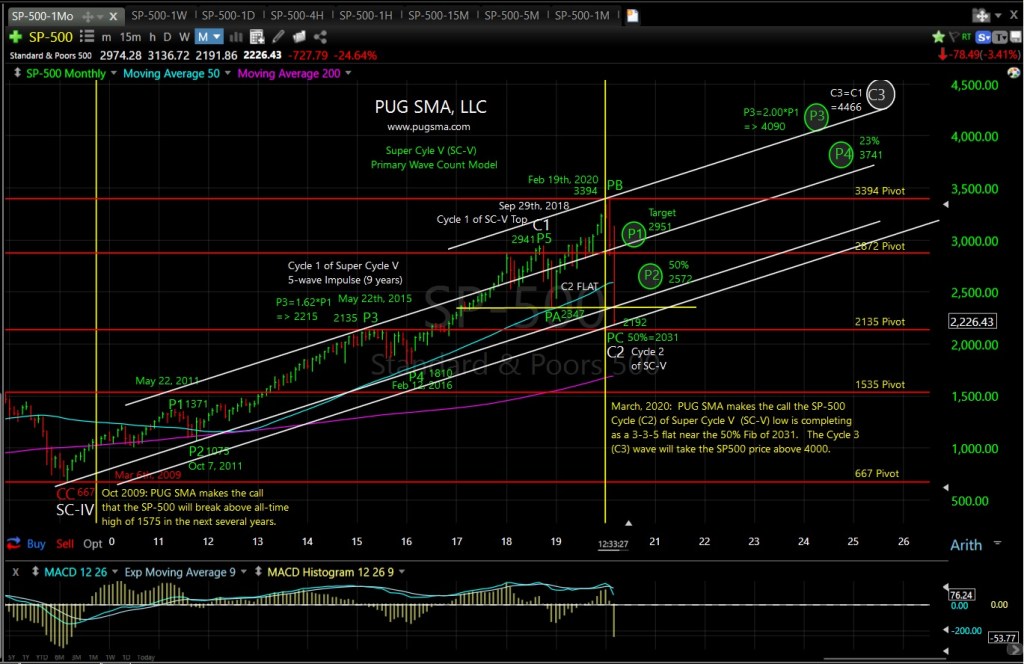Switch to the SP-500-15M tab

pyautogui.click(x=438, y=15)
